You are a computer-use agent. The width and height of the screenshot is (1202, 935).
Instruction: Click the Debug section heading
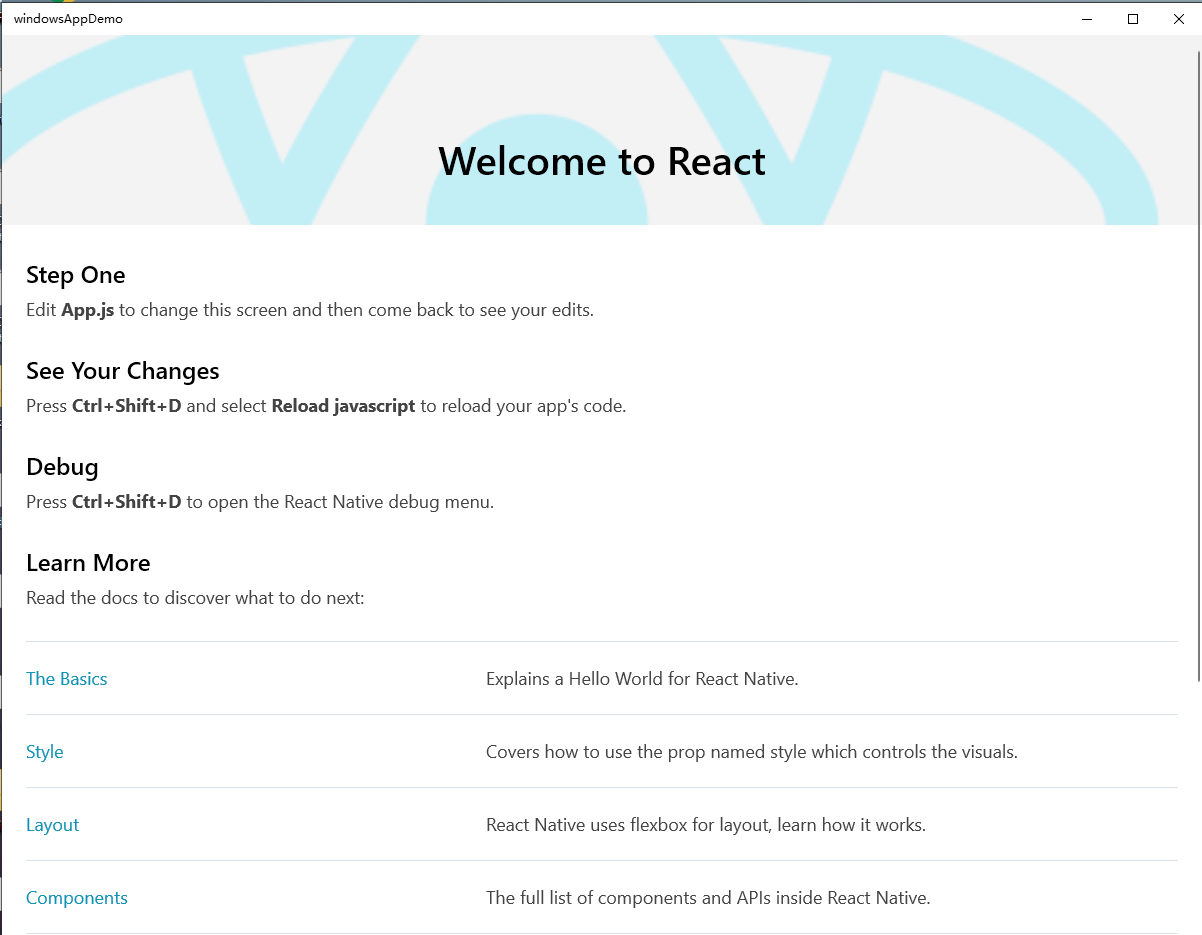[x=62, y=467]
